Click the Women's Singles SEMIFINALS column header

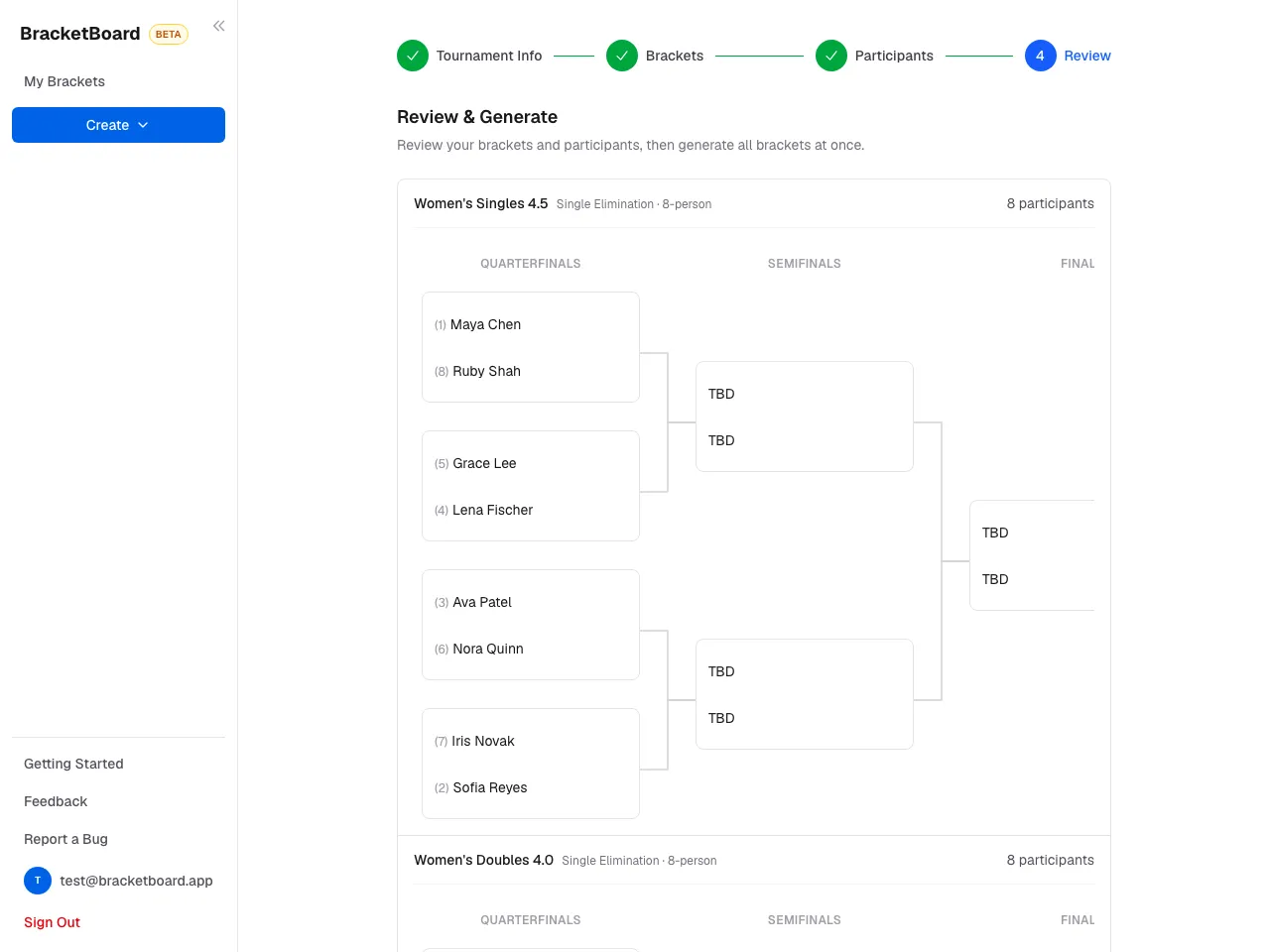click(x=805, y=264)
